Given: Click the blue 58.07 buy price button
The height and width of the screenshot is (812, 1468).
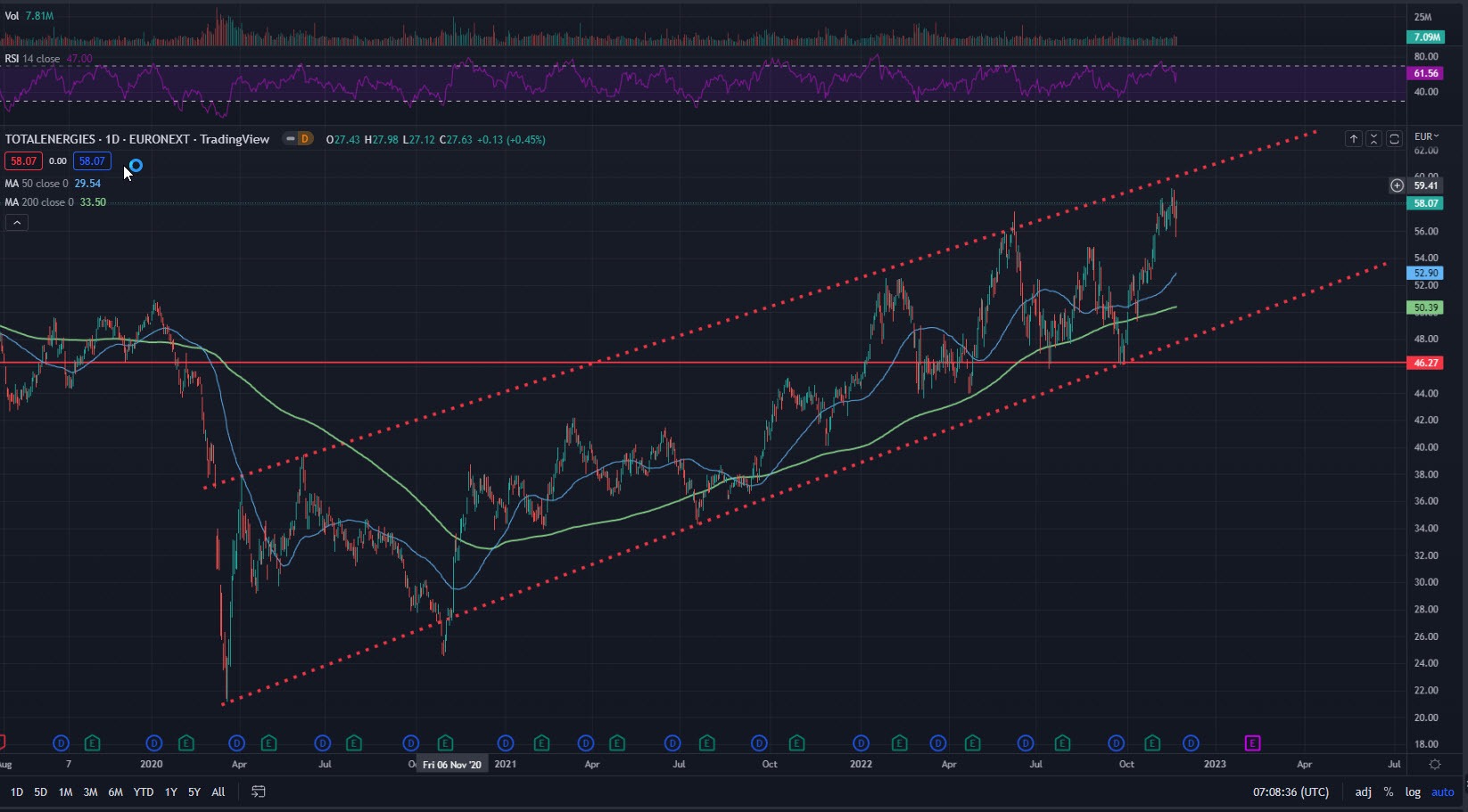Looking at the screenshot, I should (92, 161).
